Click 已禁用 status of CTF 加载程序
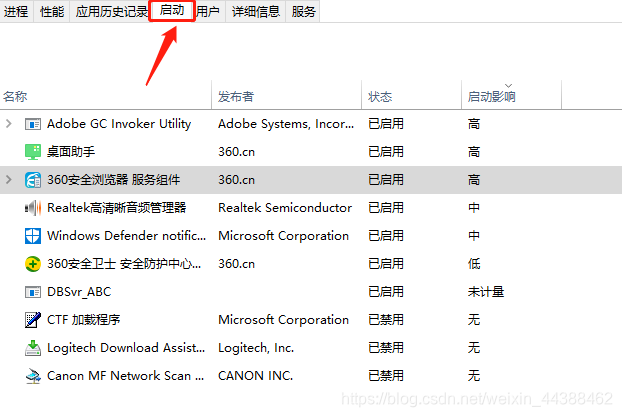This screenshot has width=622, height=417. pos(386,319)
